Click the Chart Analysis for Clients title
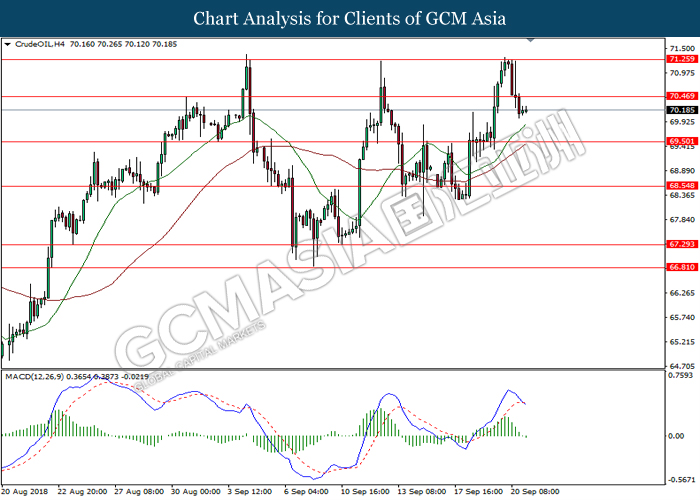700x500 pixels. coord(350,19)
